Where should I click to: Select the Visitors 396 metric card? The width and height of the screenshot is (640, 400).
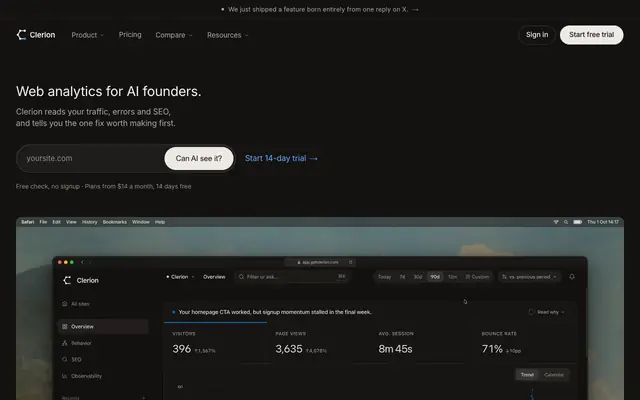click(x=215, y=342)
